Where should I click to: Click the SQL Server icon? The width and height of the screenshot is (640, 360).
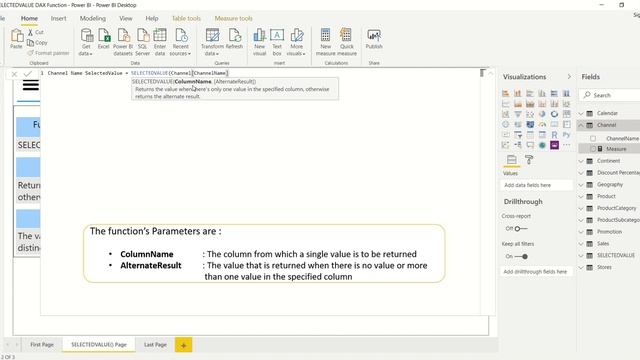(x=143, y=36)
